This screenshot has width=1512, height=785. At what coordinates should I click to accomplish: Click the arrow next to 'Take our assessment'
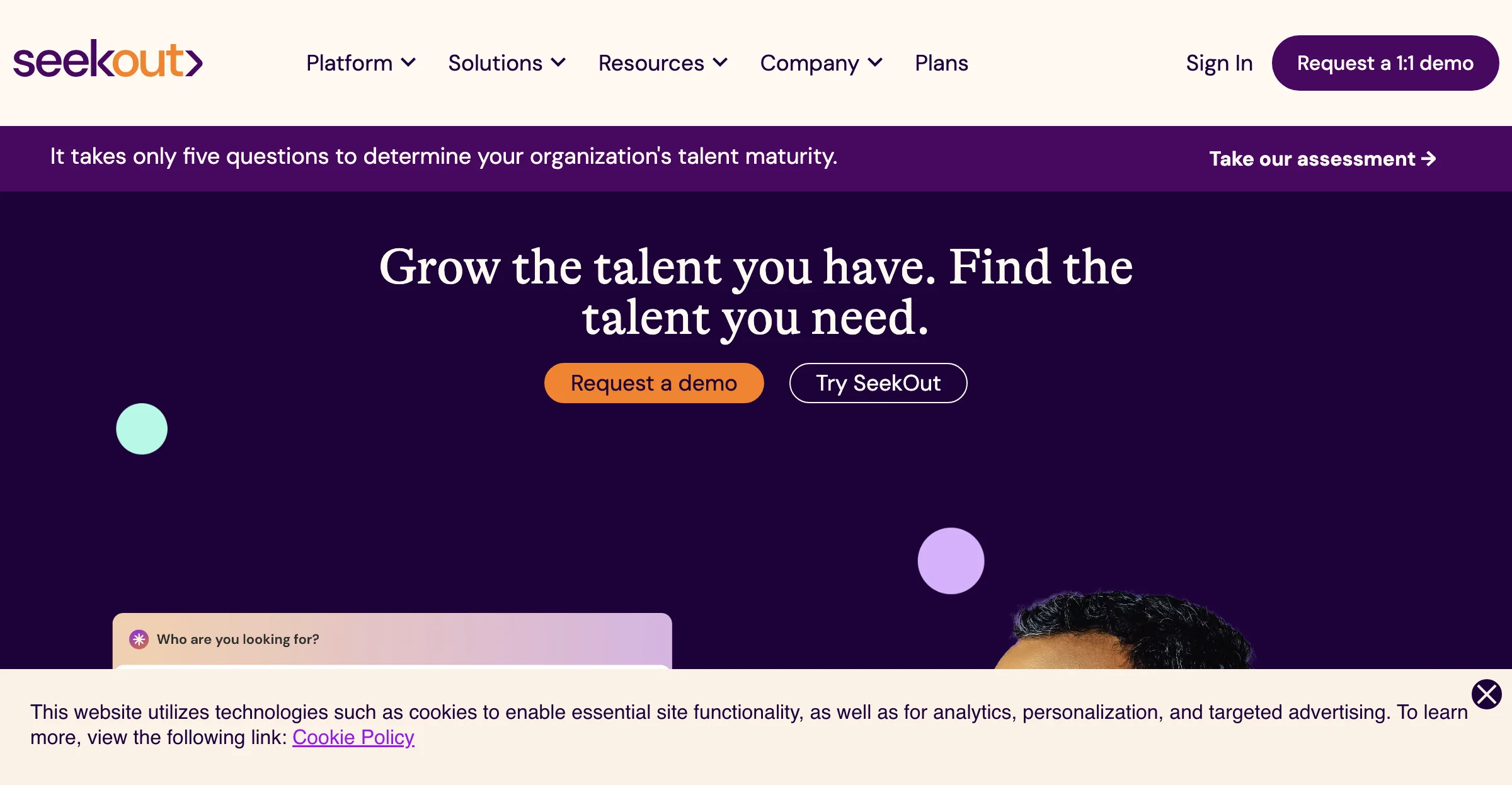coord(1429,159)
